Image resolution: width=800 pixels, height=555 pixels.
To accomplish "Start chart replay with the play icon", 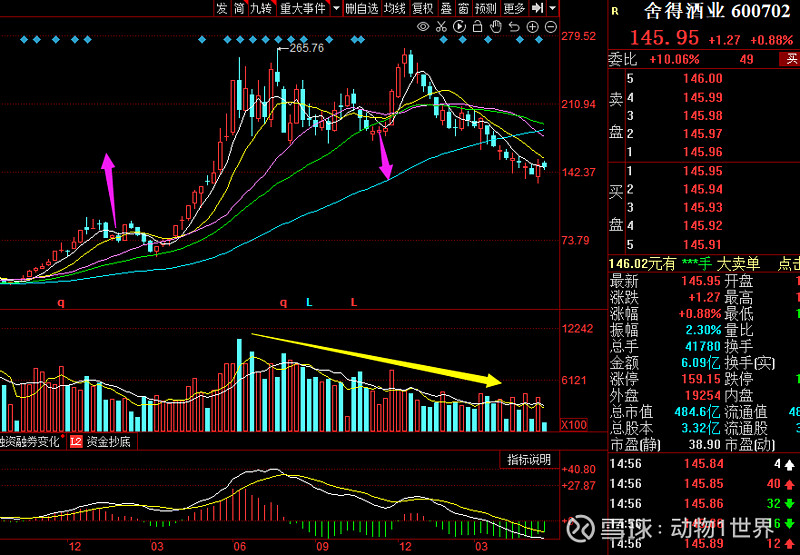I will click(459, 27).
